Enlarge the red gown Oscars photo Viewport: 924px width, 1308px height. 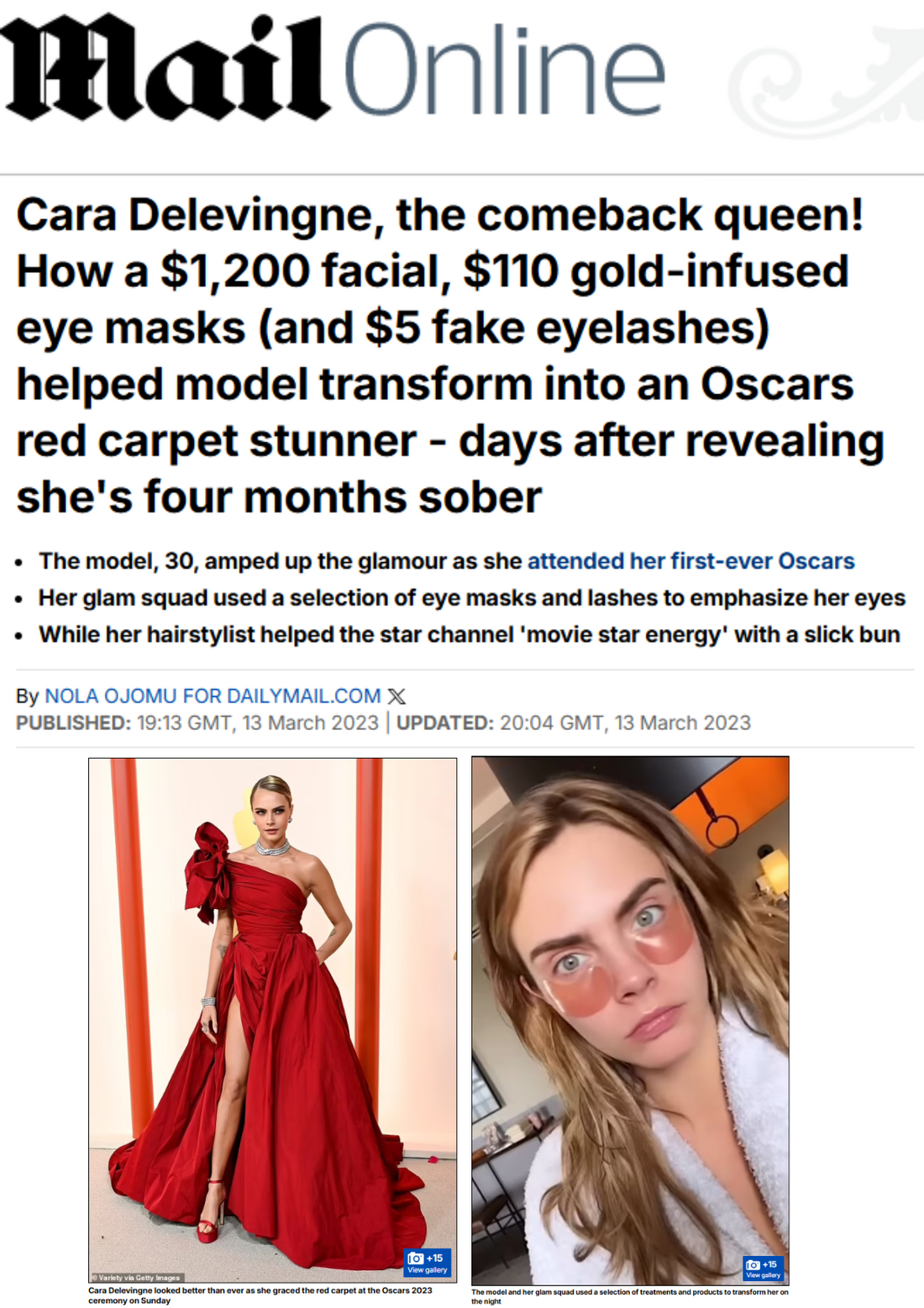273,1020
